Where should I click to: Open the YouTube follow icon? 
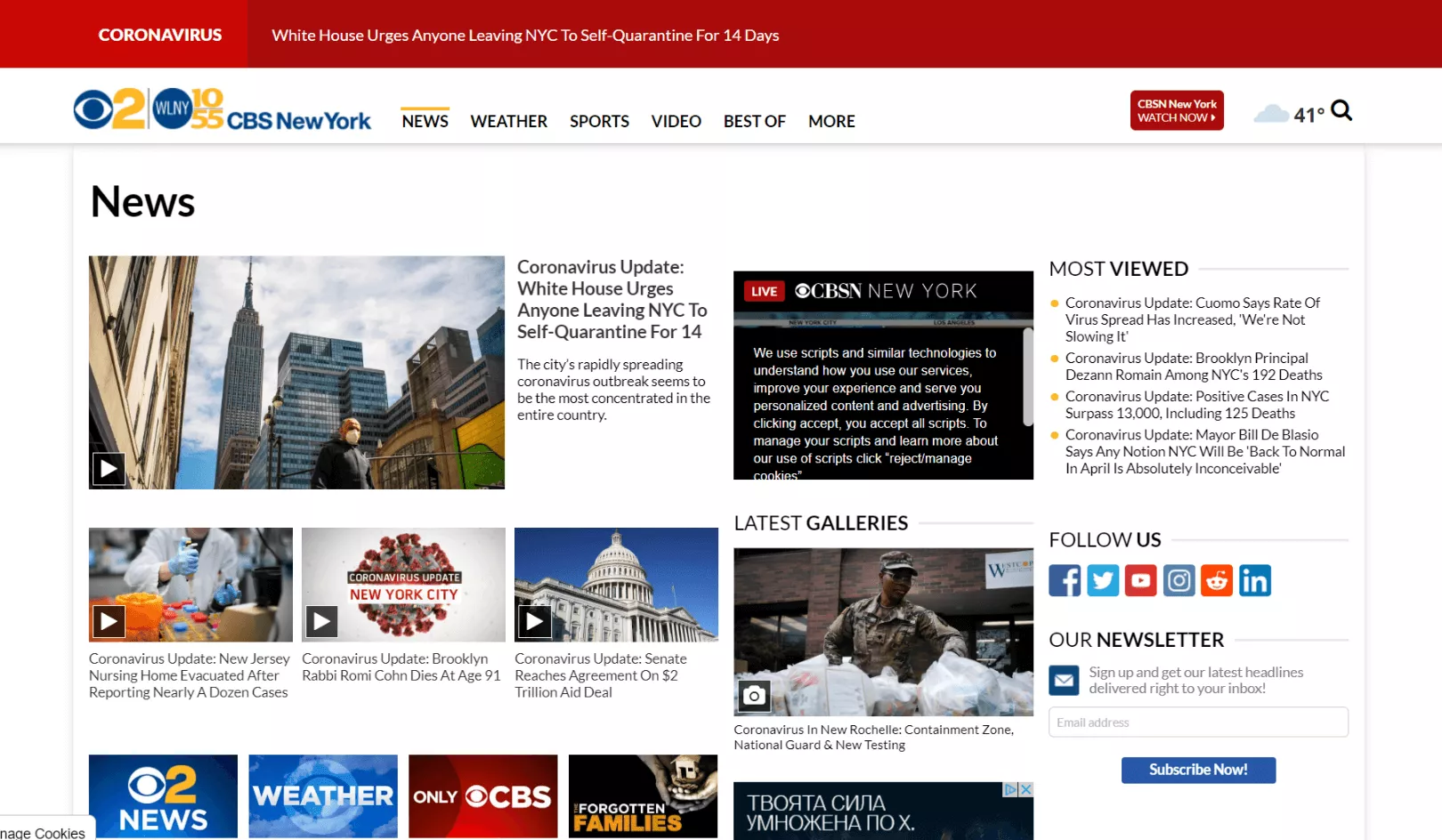[1140, 581]
